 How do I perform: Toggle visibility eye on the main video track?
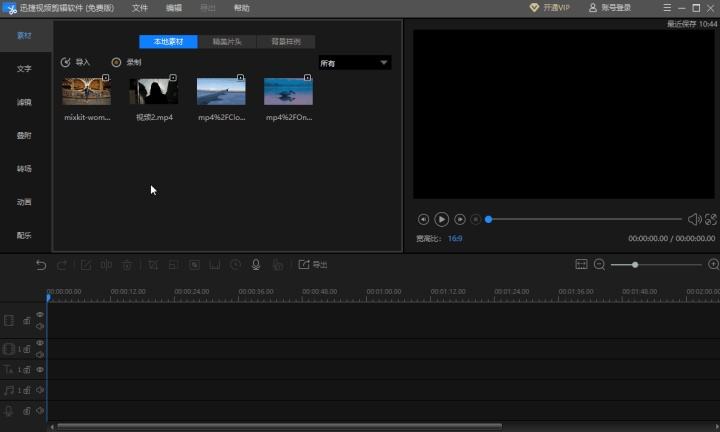(40, 315)
